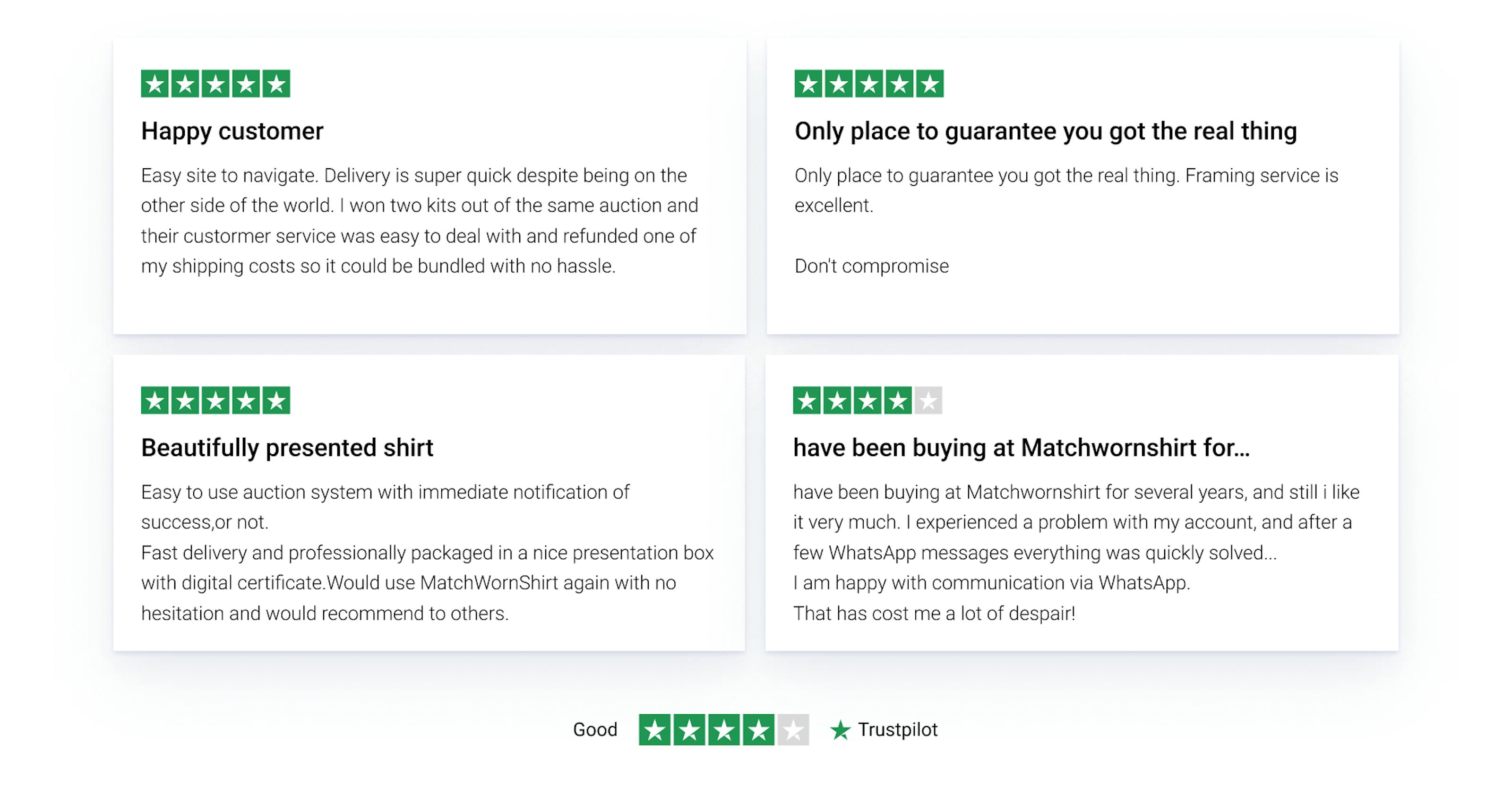Click 'That has cost me a lot of despair!' text
Screen dimensions: 1512x788
click(x=934, y=614)
